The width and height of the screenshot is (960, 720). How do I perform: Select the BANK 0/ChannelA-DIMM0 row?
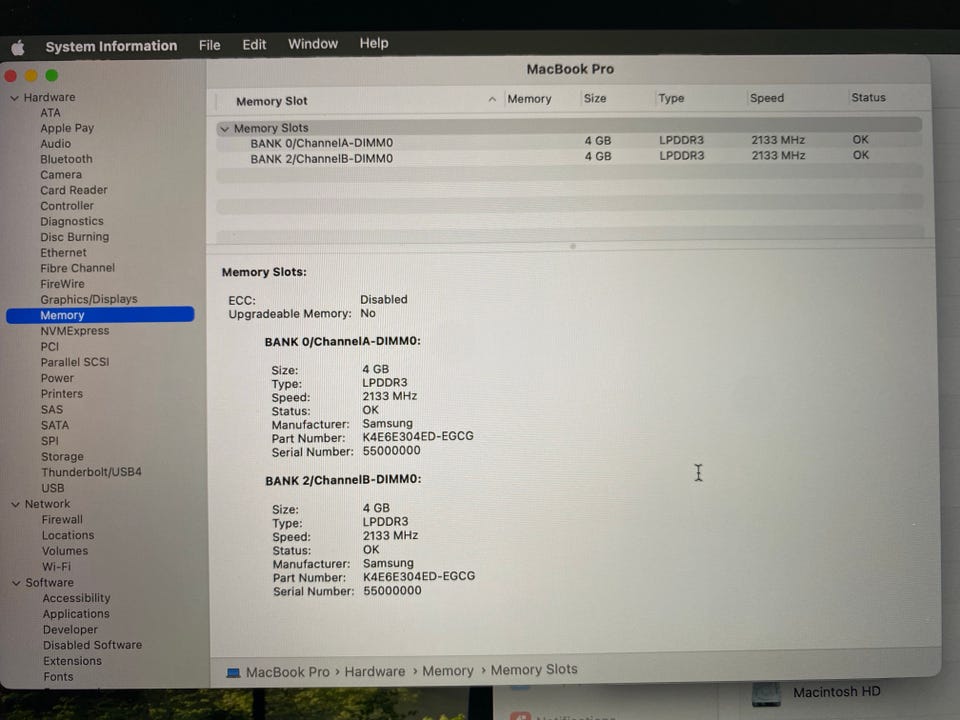pyautogui.click(x=569, y=142)
